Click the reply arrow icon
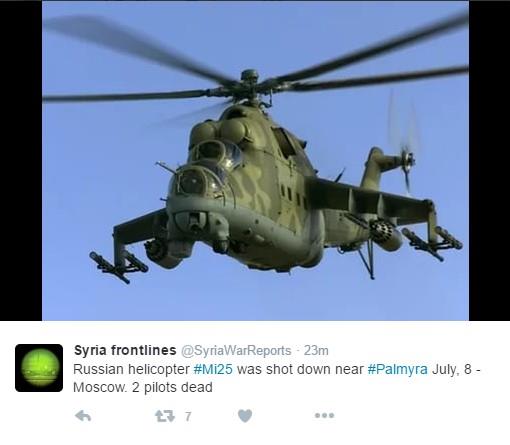 (x=83, y=416)
